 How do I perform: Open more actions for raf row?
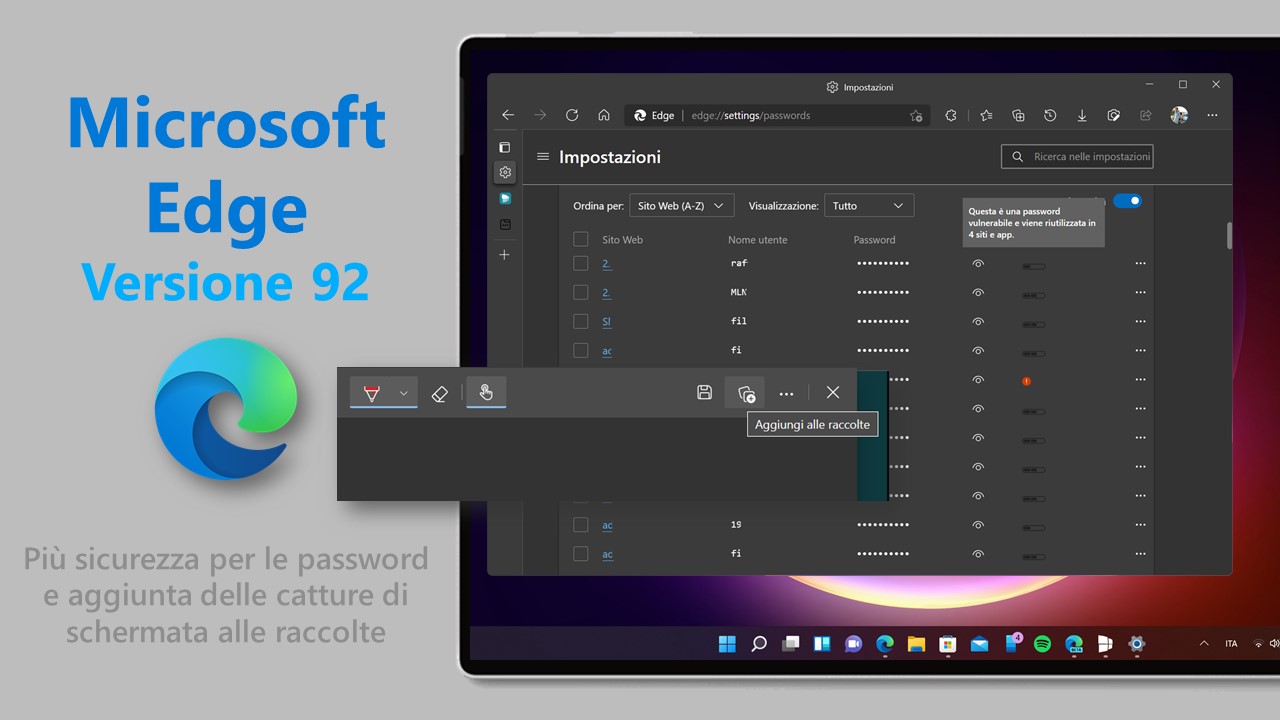click(x=1141, y=264)
